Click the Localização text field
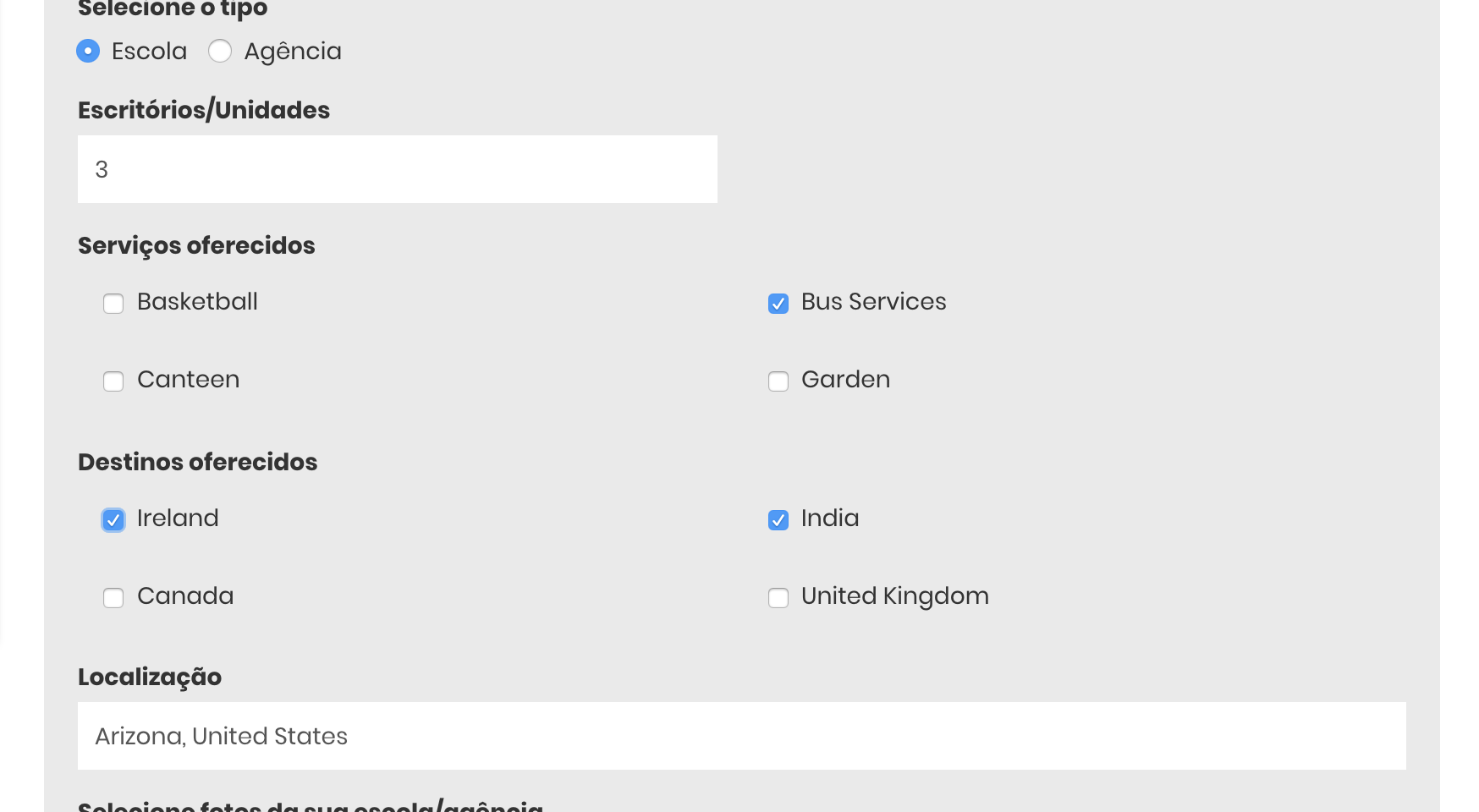This screenshot has height=812, width=1479. [742, 736]
